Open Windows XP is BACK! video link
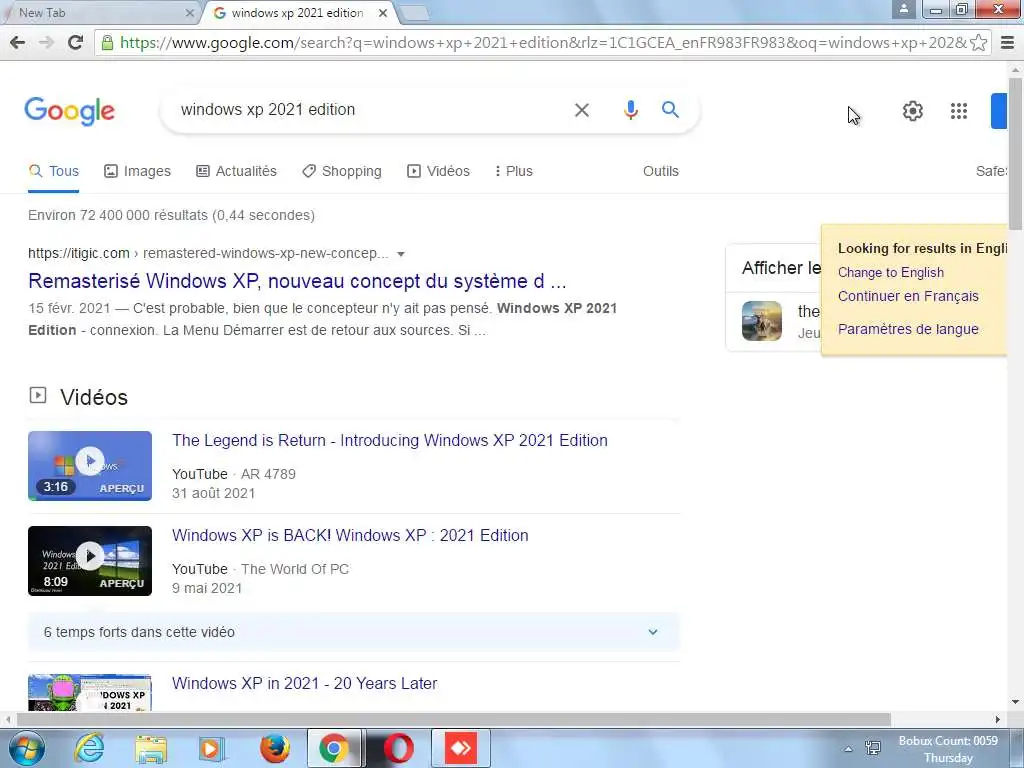This screenshot has height=768, width=1024. (x=350, y=536)
